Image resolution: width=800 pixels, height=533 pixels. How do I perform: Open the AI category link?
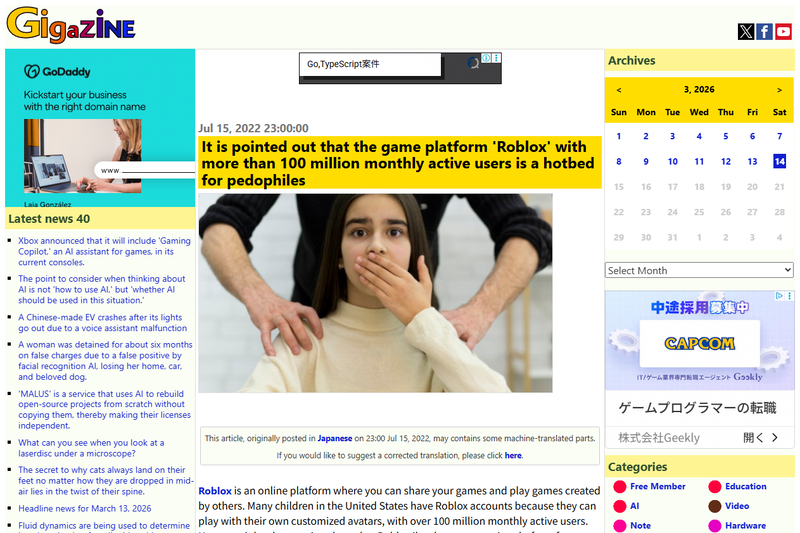click(x=634, y=506)
